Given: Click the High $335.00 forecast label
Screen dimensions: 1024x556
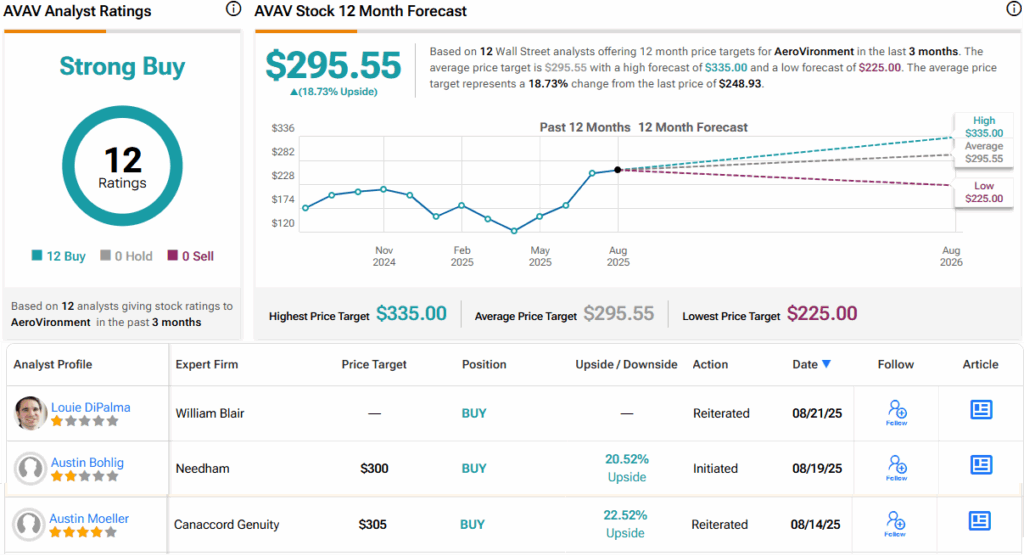Looking at the screenshot, I should coord(984,126).
